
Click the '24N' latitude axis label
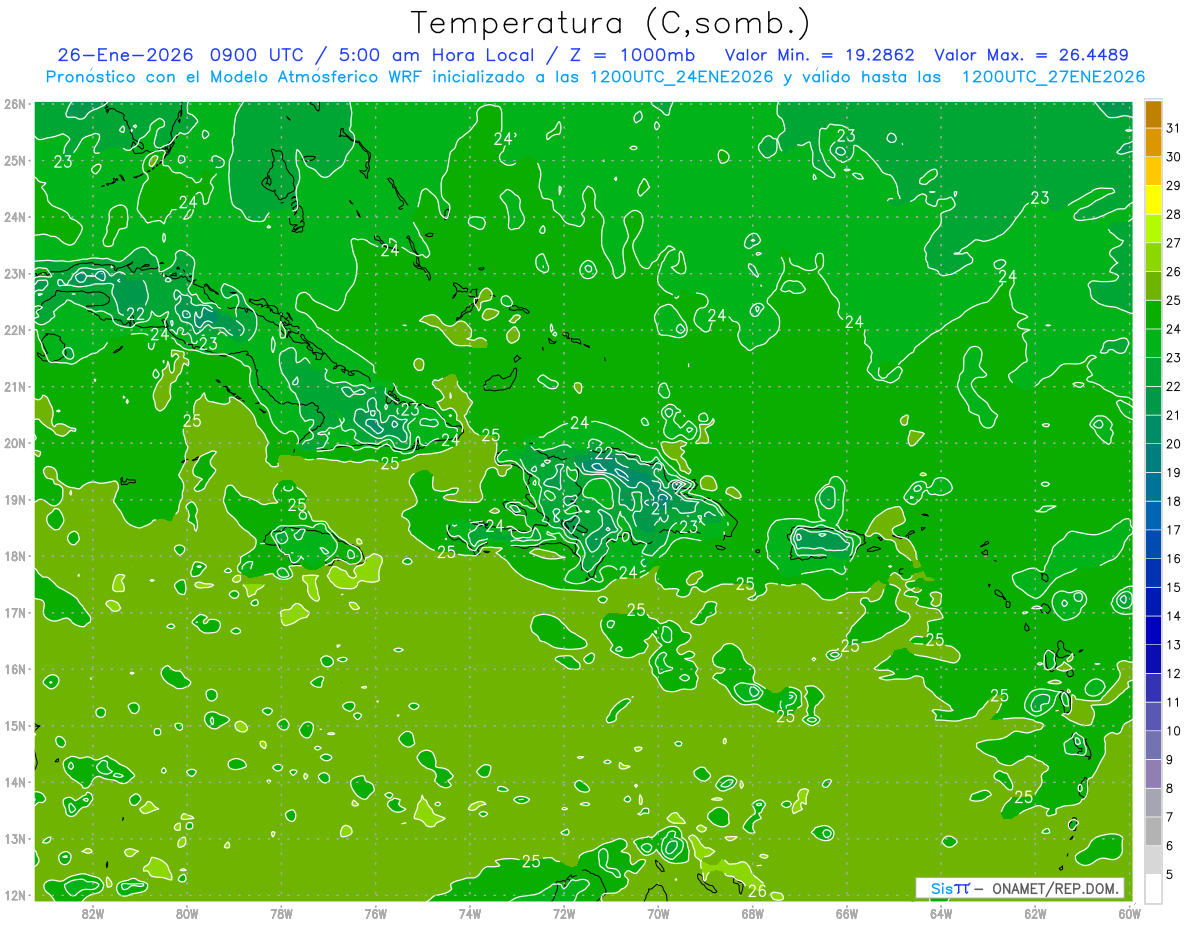tap(15, 217)
